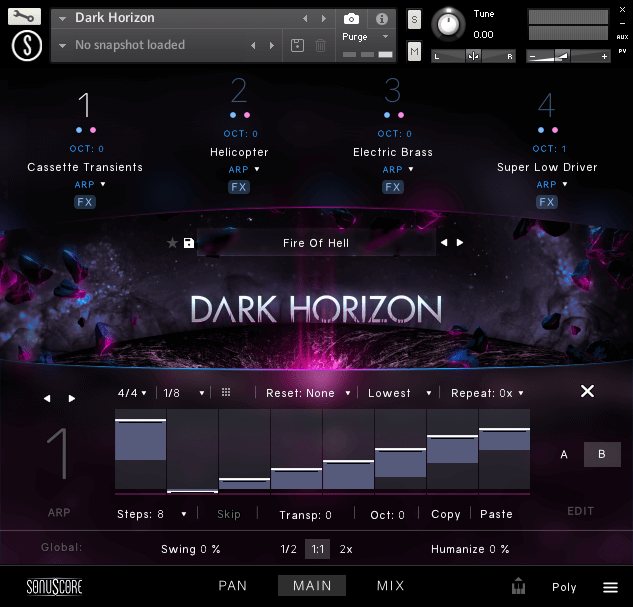Select arp pattern B
This screenshot has width=633, height=607.
tap(602, 454)
